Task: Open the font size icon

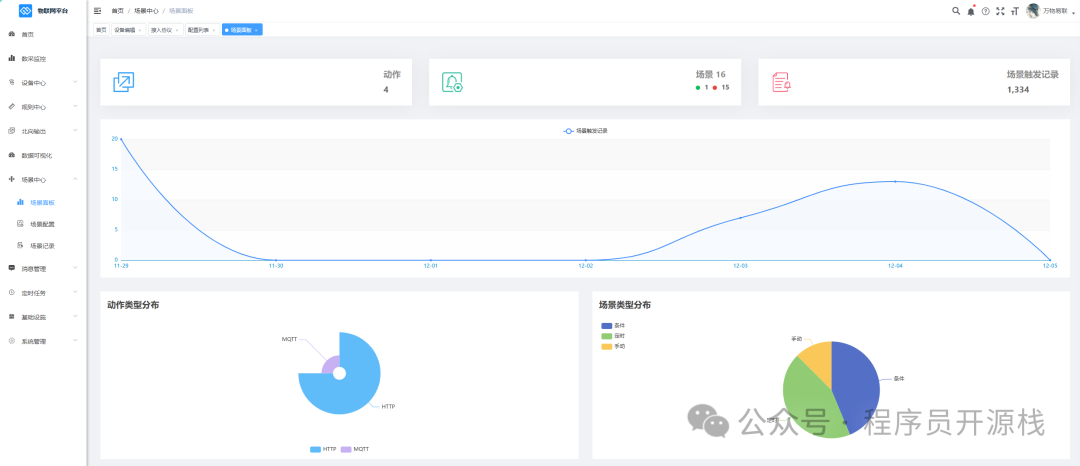Action: point(1015,11)
